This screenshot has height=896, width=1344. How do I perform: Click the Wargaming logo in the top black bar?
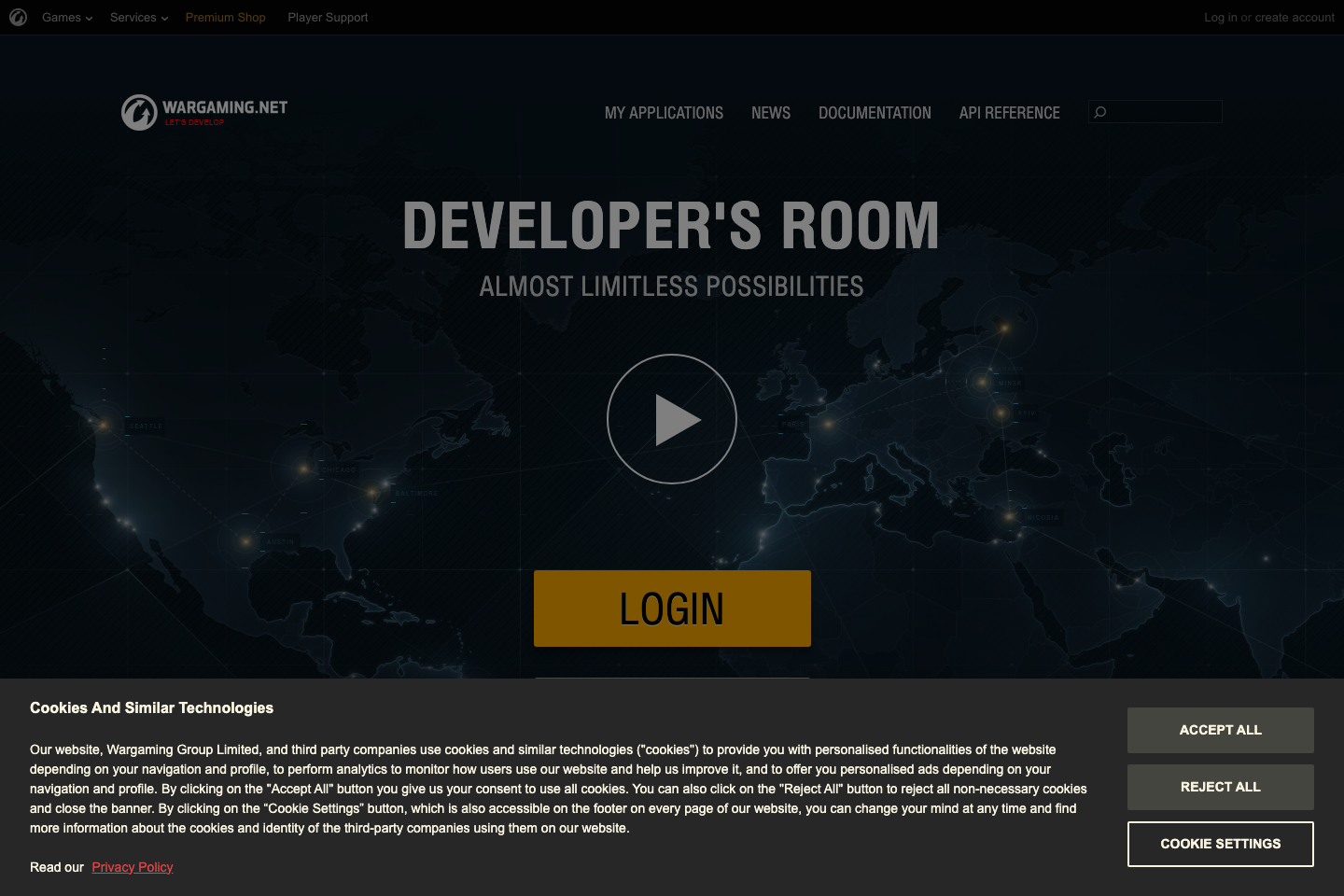18,17
